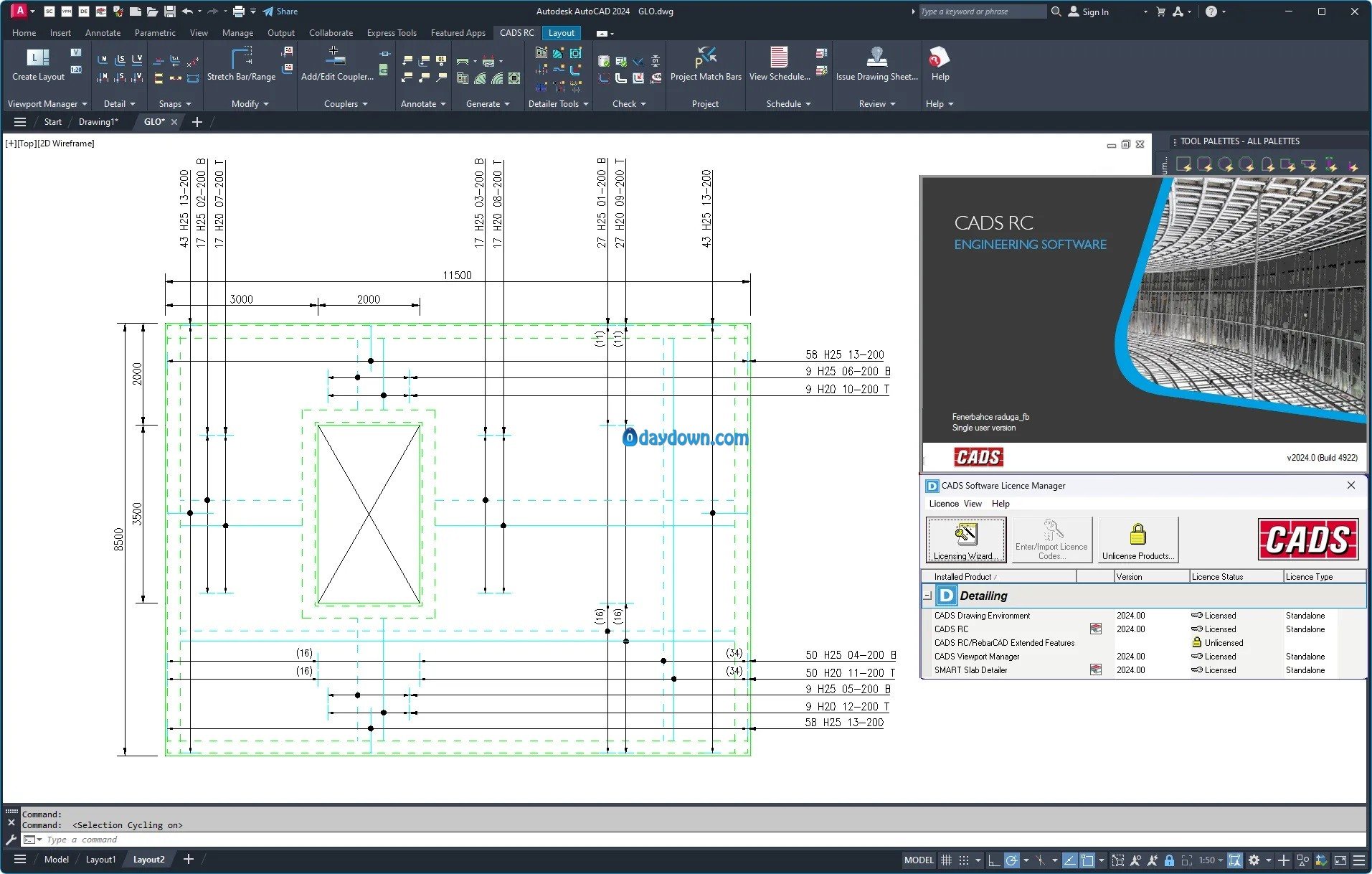Screen dimensions: 1372x874
Task: Open the AutoCAD application menu (red A)
Action: coord(19,11)
